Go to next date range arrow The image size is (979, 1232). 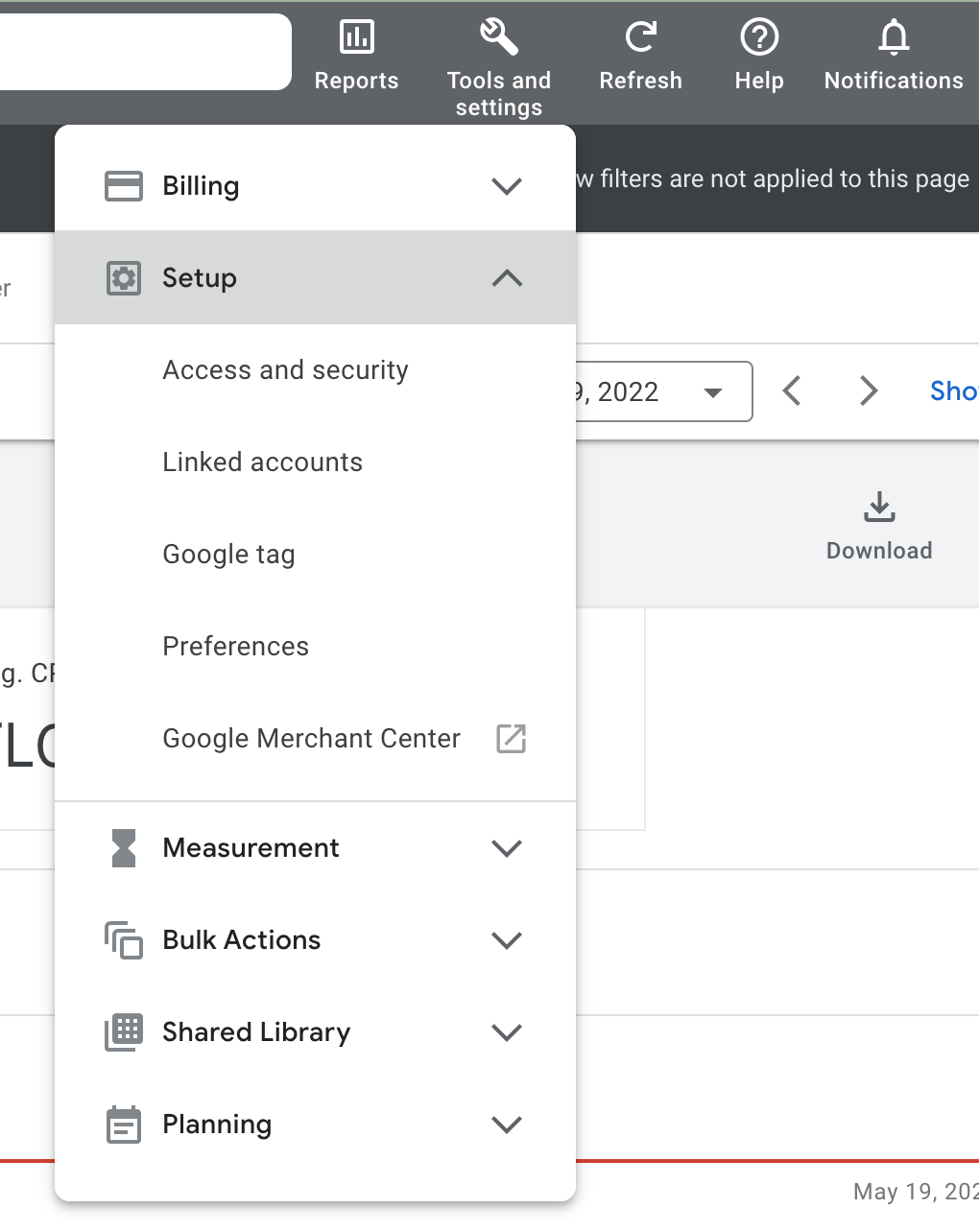(x=869, y=391)
